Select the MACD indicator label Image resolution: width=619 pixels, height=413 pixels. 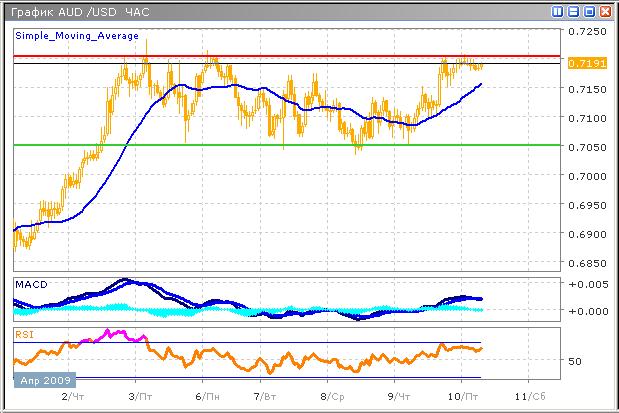click(30, 285)
